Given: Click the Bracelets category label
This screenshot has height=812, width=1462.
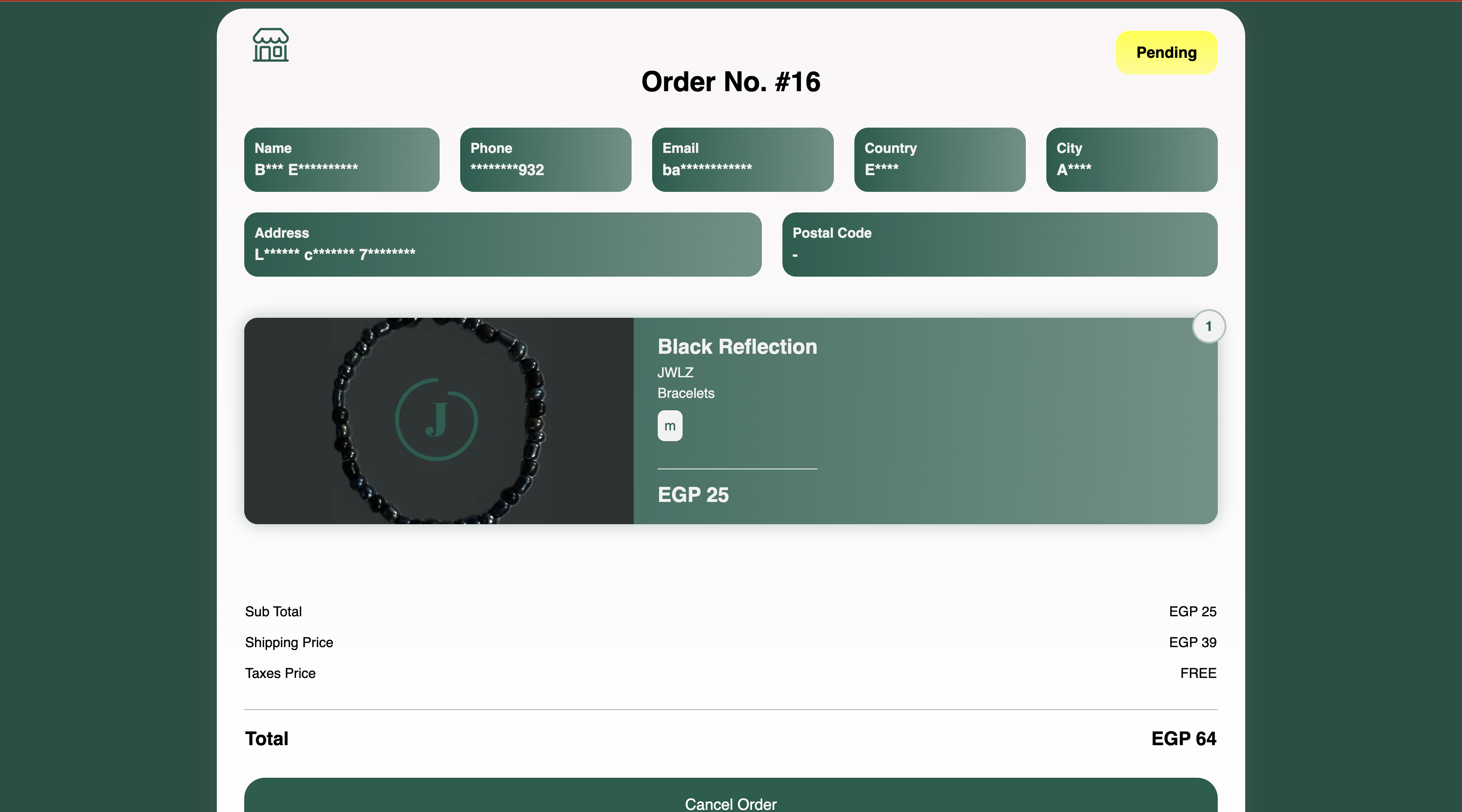Looking at the screenshot, I should pyautogui.click(x=686, y=393).
